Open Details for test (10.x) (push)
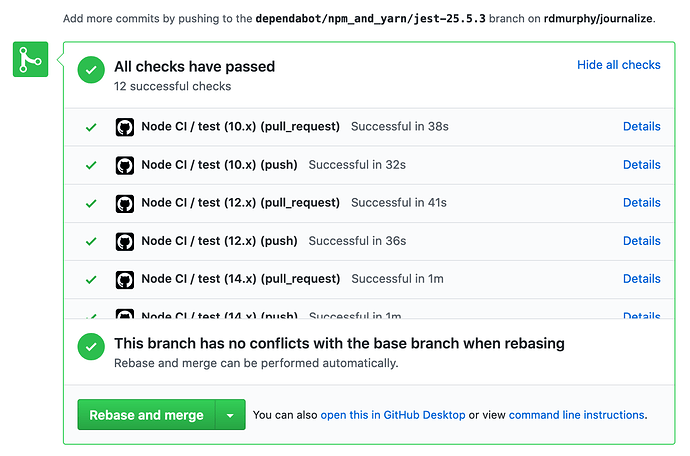This screenshot has height=456, width=690. [x=641, y=165]
